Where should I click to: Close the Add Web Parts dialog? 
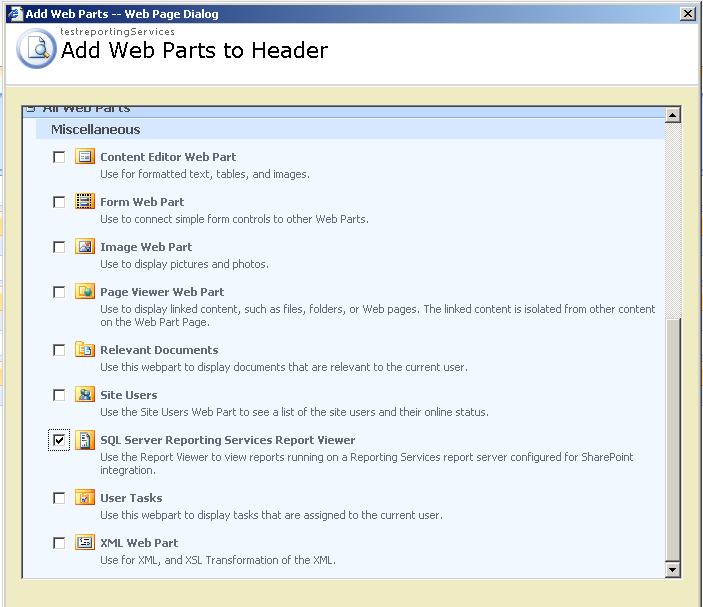pyautogui.click(x=687, y=14)
